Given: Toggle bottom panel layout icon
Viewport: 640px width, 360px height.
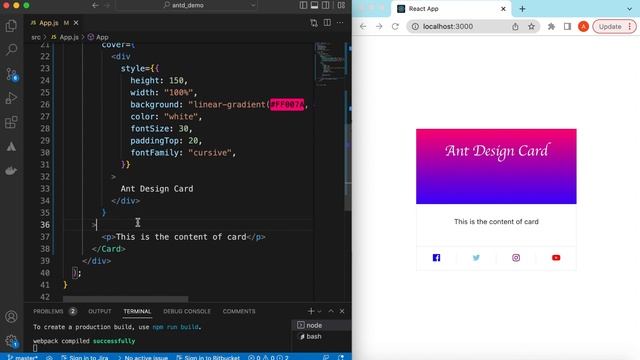Looking at the screenshot, I should (314, 5).
